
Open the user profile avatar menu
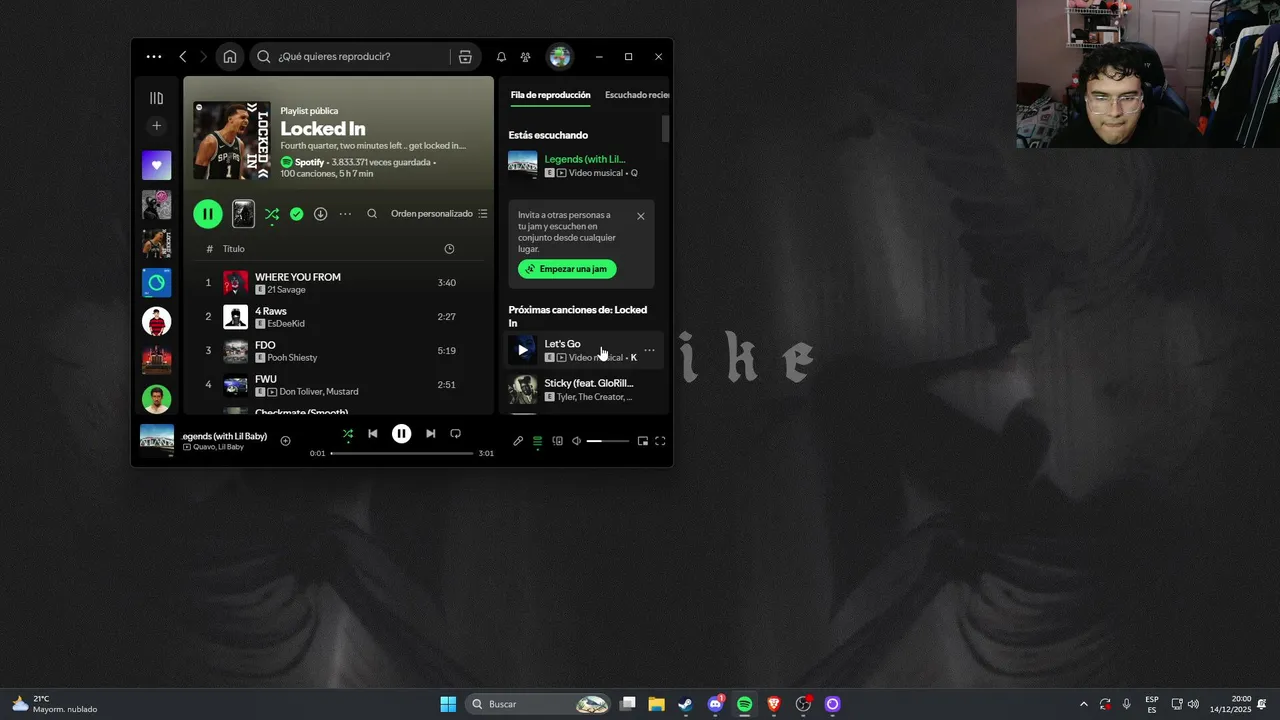pyautogui.click(x=560, y=57)
